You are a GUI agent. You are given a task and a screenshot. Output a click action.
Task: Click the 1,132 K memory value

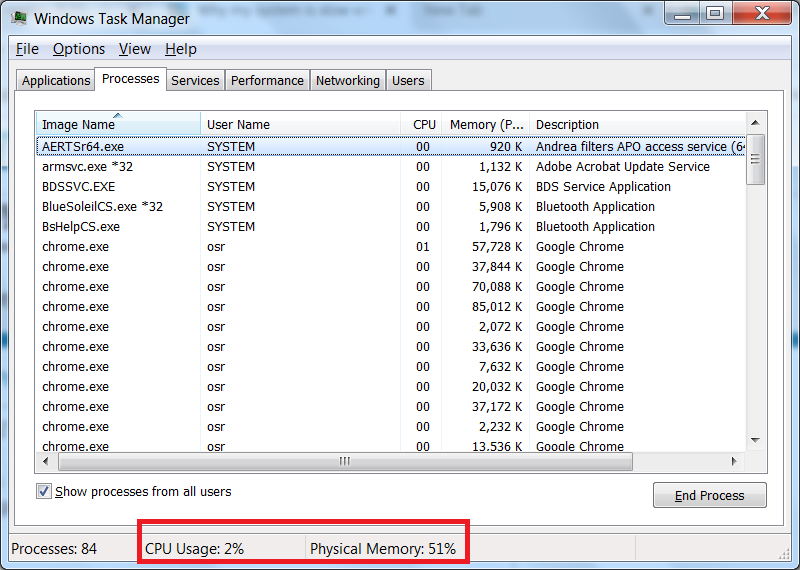tap(501, 167)
